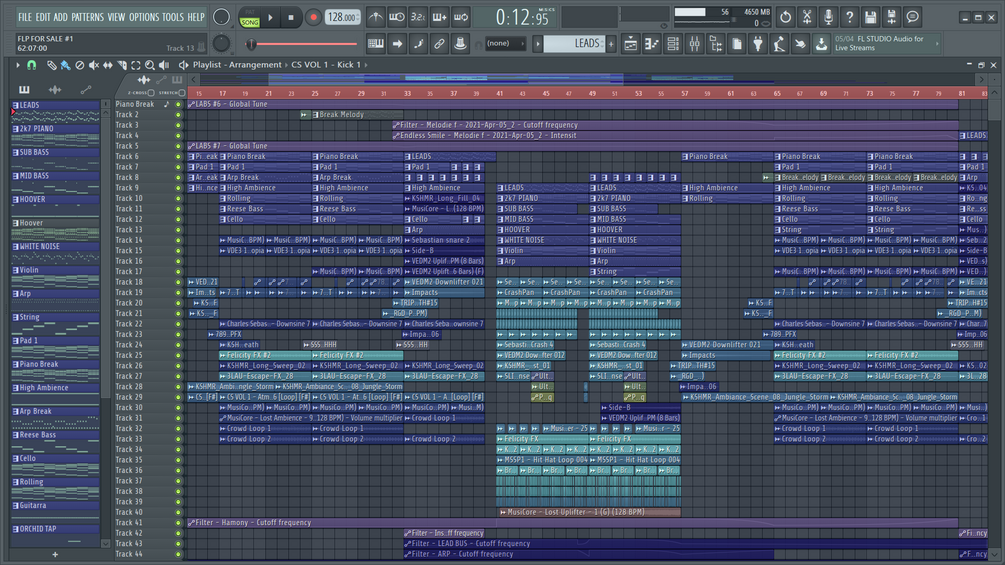Open the TOOLS menu
Image resolution: width=1005 pixels, height=565 pixels.
173,17
